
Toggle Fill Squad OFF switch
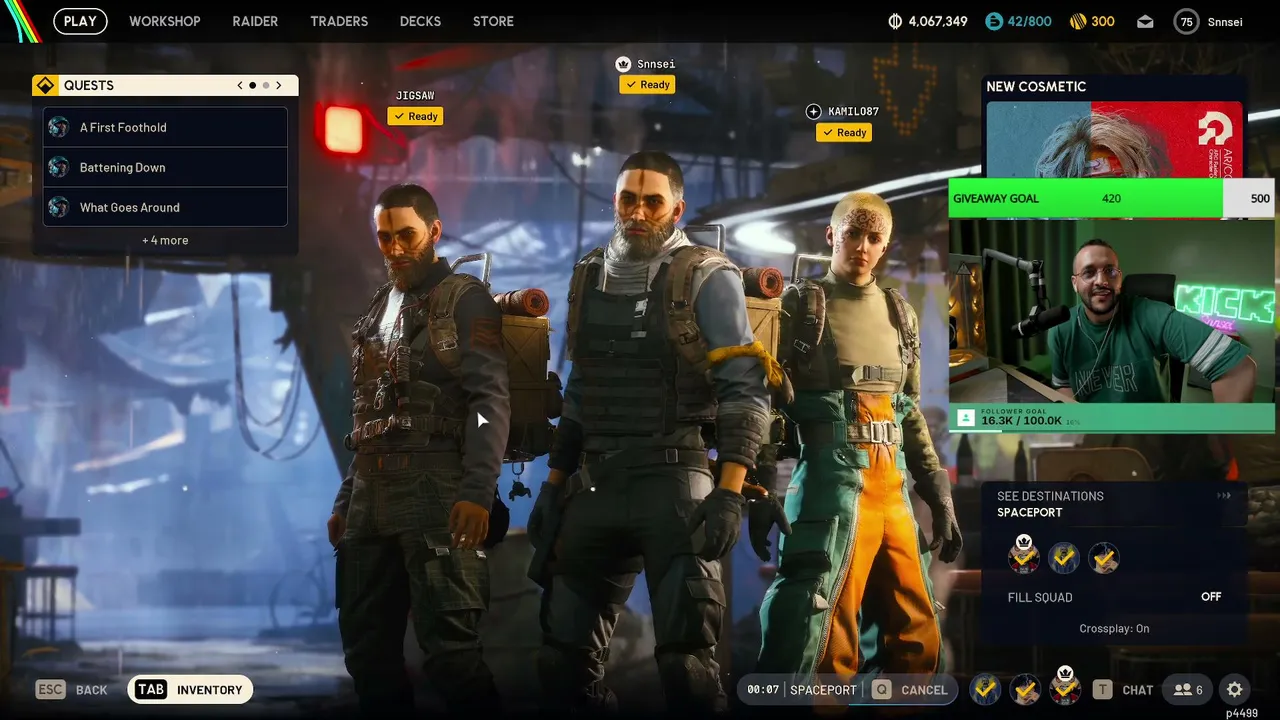pyautogui.click(x=1211, y=597)
